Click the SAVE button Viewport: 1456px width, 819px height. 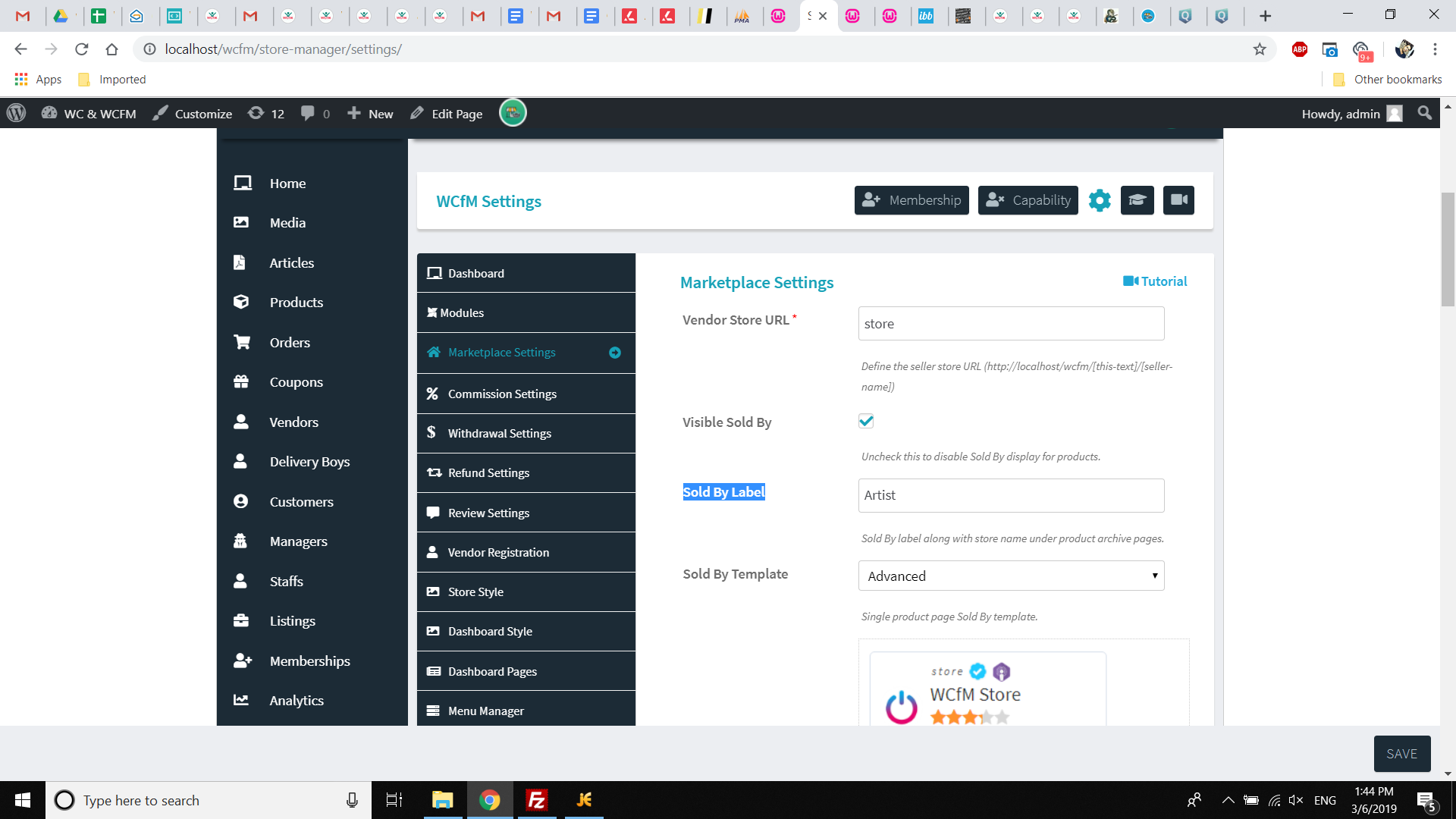pyautogui.click(x=1402, y=754)
